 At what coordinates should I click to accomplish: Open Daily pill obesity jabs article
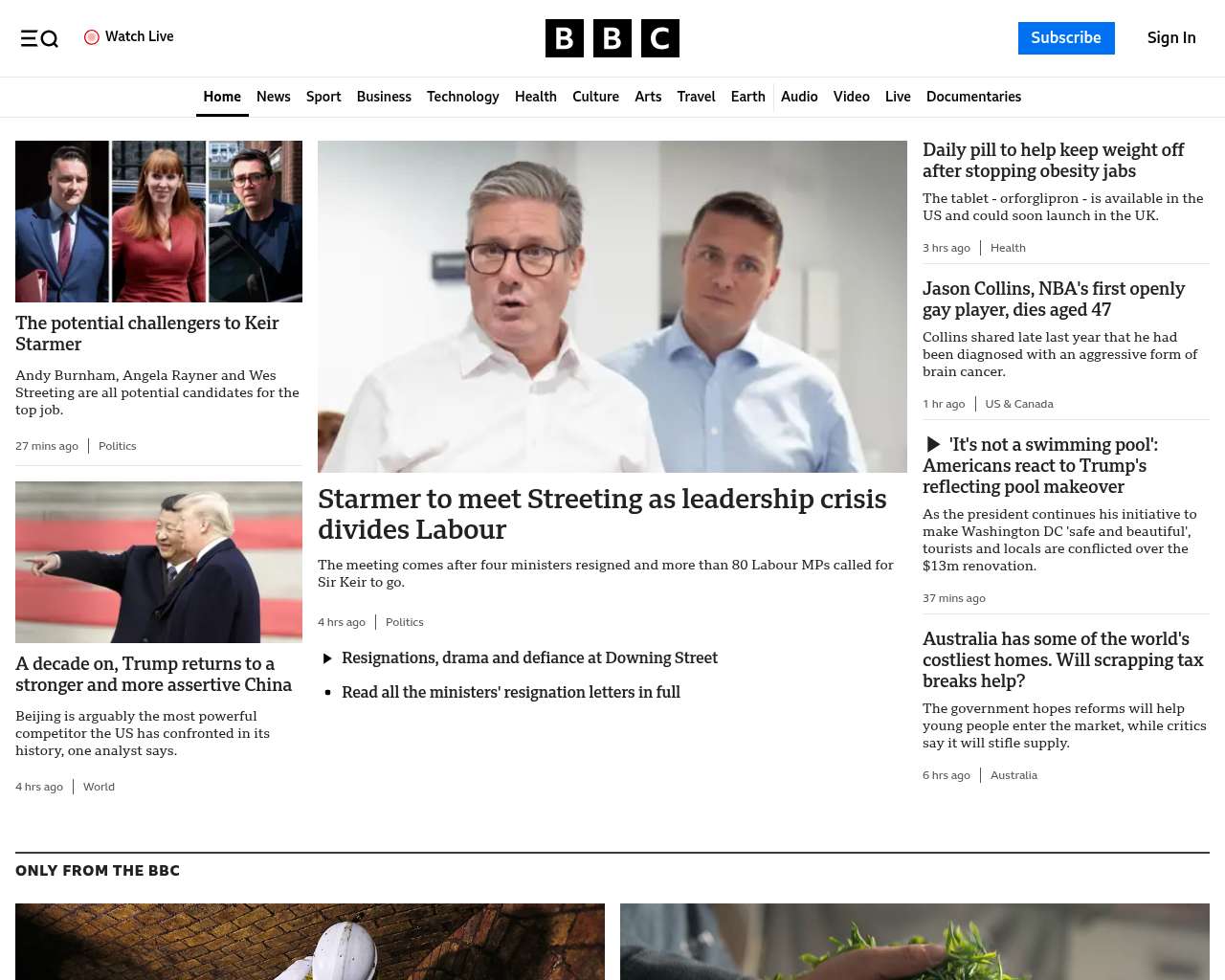(1053, 161)
